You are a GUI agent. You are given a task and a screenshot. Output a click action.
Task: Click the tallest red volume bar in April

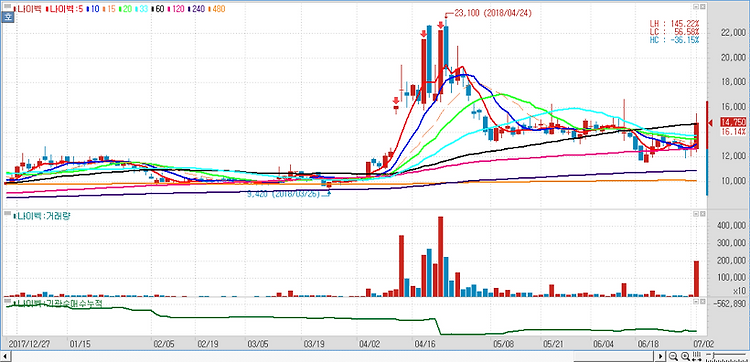tap(441, 257)
